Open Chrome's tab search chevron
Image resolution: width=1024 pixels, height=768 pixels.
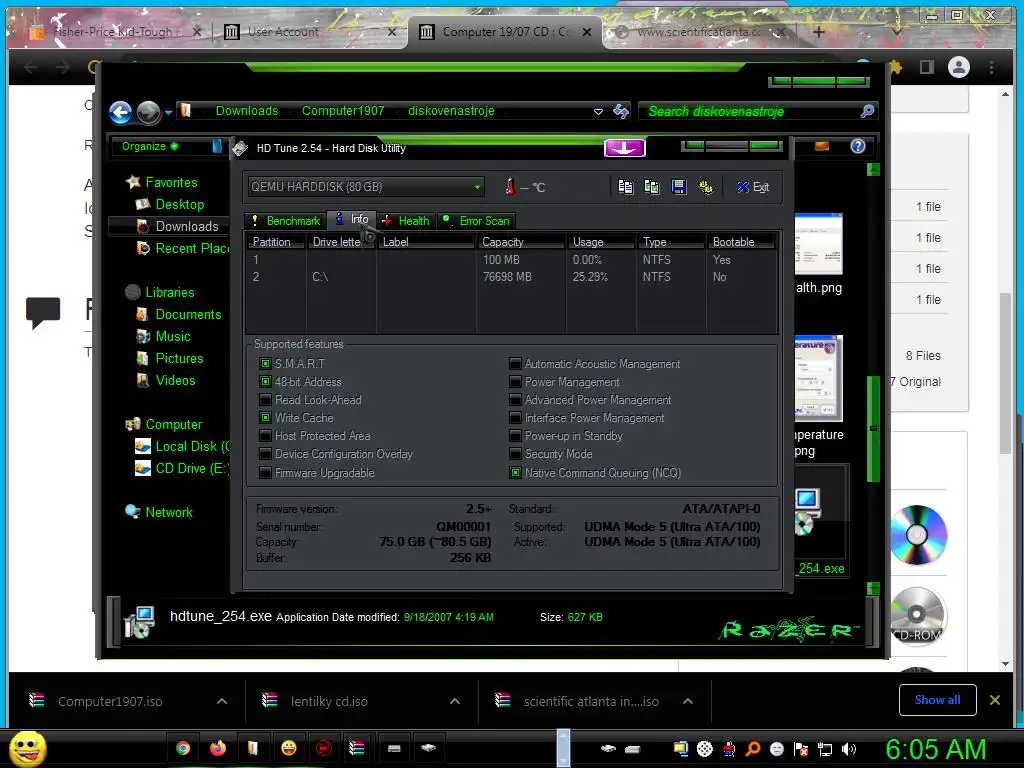point(897,31)
